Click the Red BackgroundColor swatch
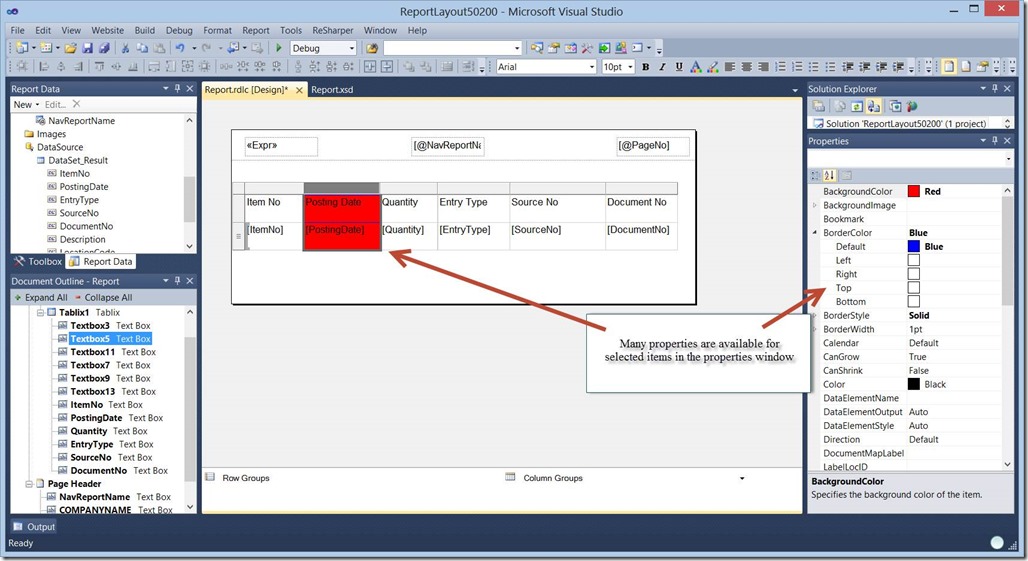 (914, 191)
